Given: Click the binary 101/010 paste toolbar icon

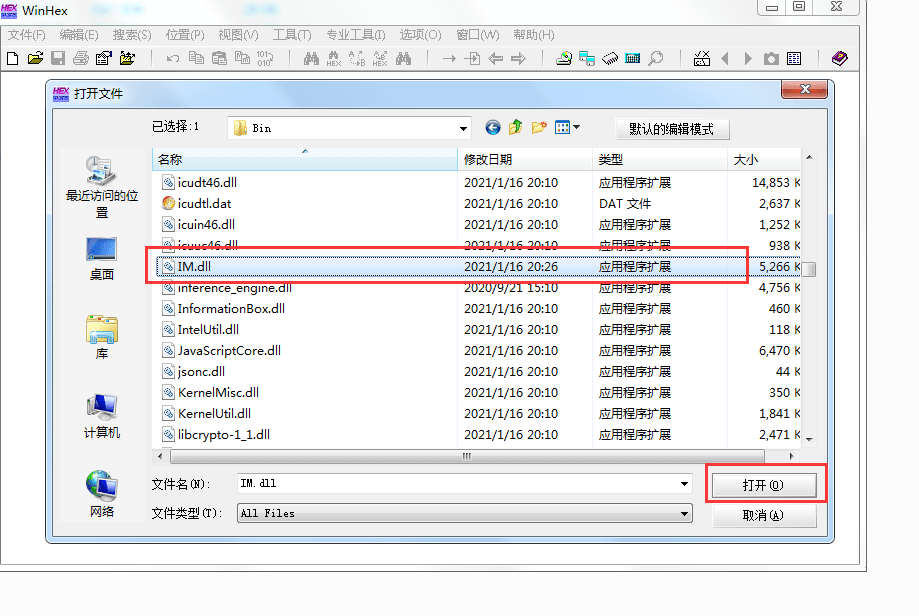Looking at the screenshot, I should [x=265, y=59].
